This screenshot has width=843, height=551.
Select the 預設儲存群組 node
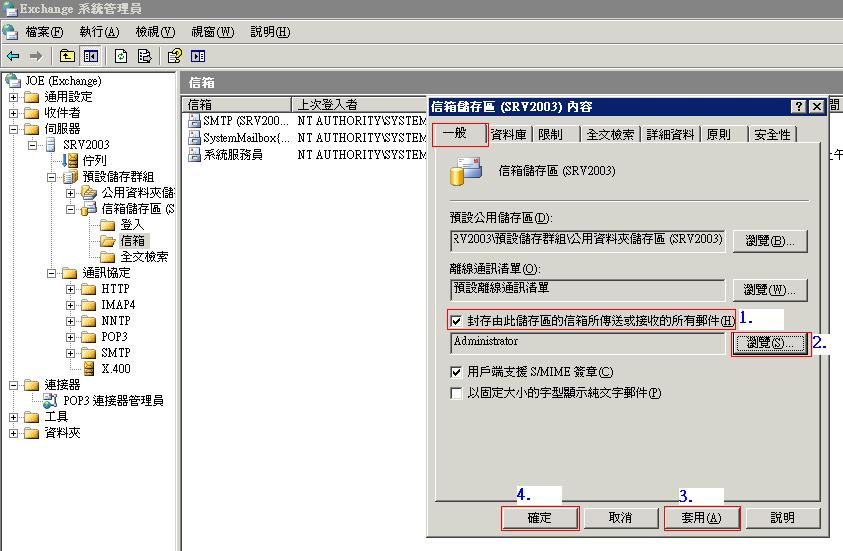coord(118,177)
